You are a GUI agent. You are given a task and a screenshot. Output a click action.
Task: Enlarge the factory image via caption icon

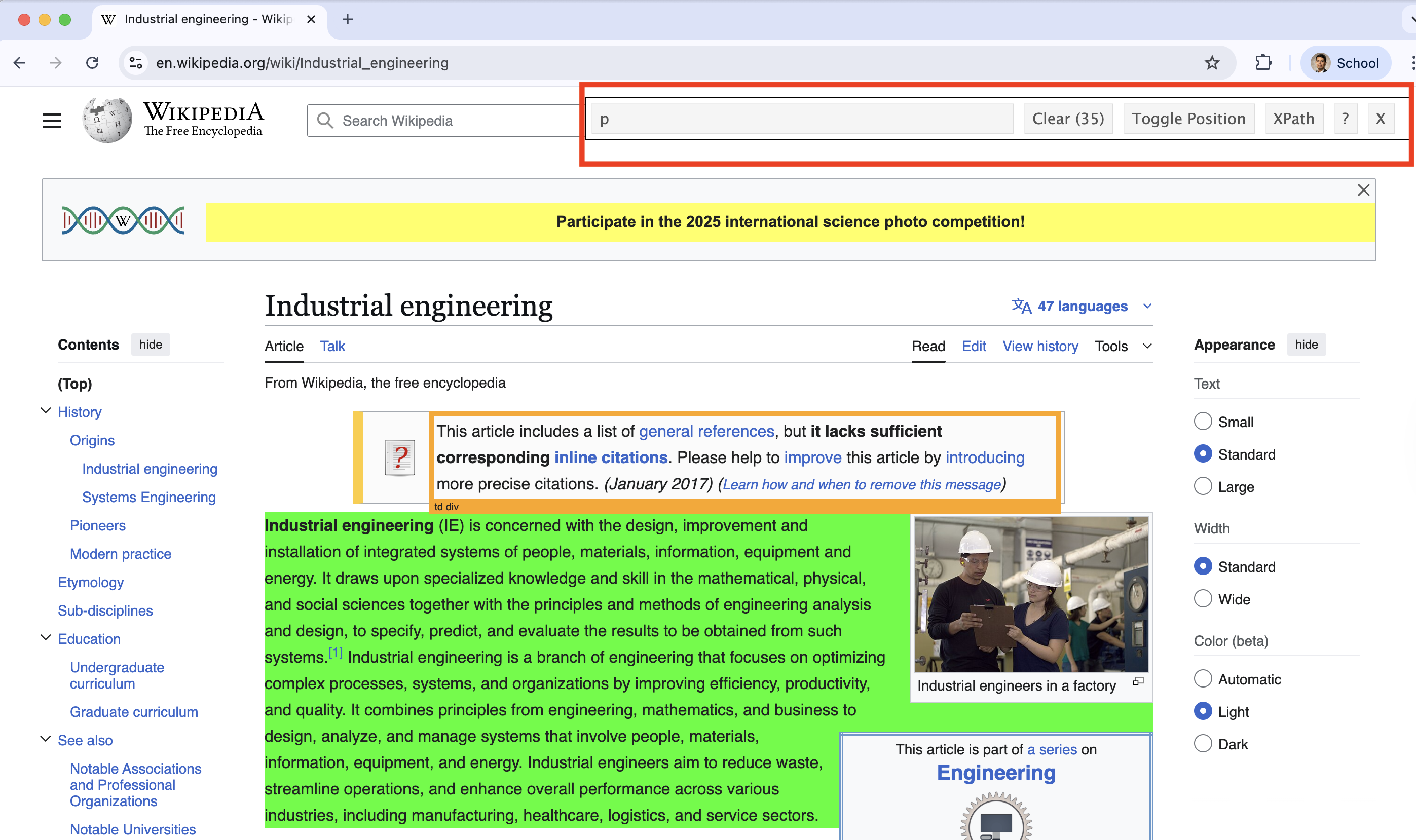tap(1139, 681)
